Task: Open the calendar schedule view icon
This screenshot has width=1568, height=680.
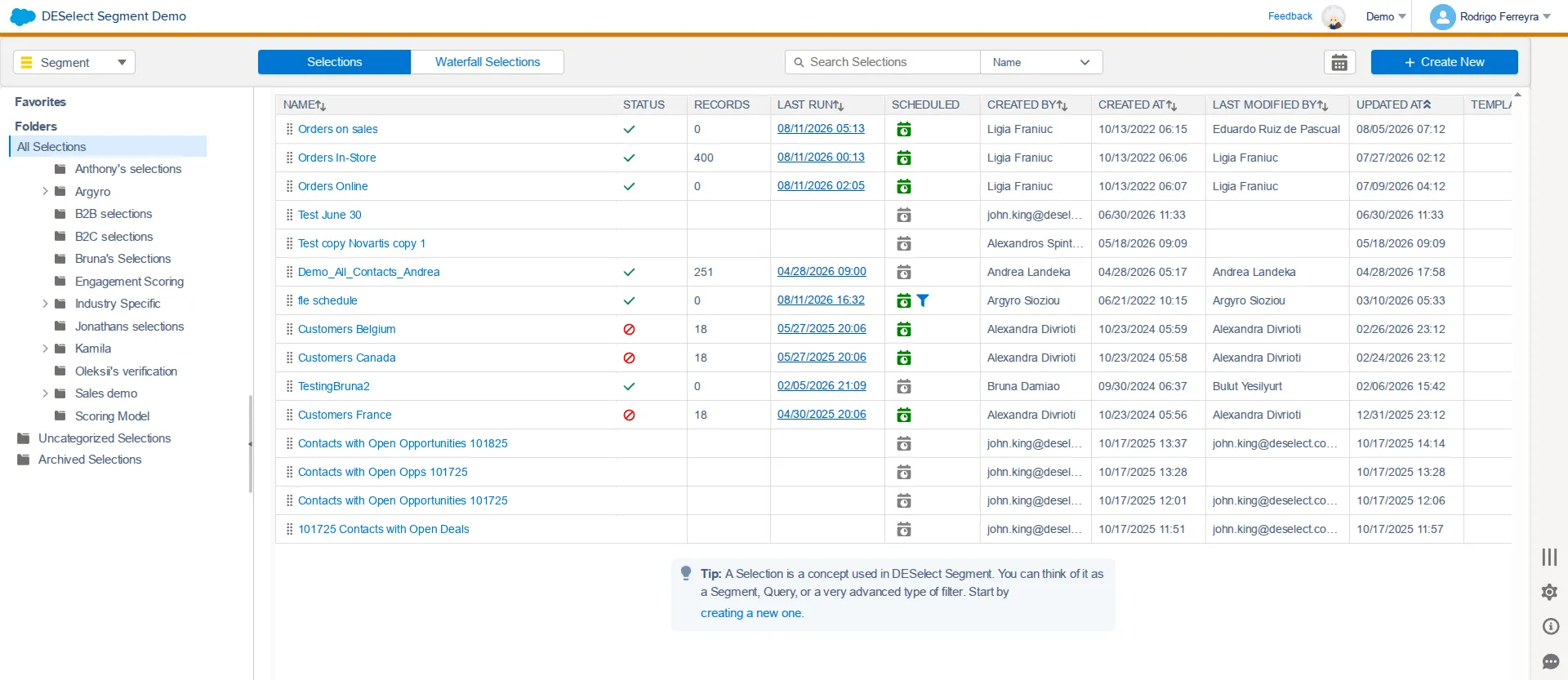Action: tap(1339, 62)
